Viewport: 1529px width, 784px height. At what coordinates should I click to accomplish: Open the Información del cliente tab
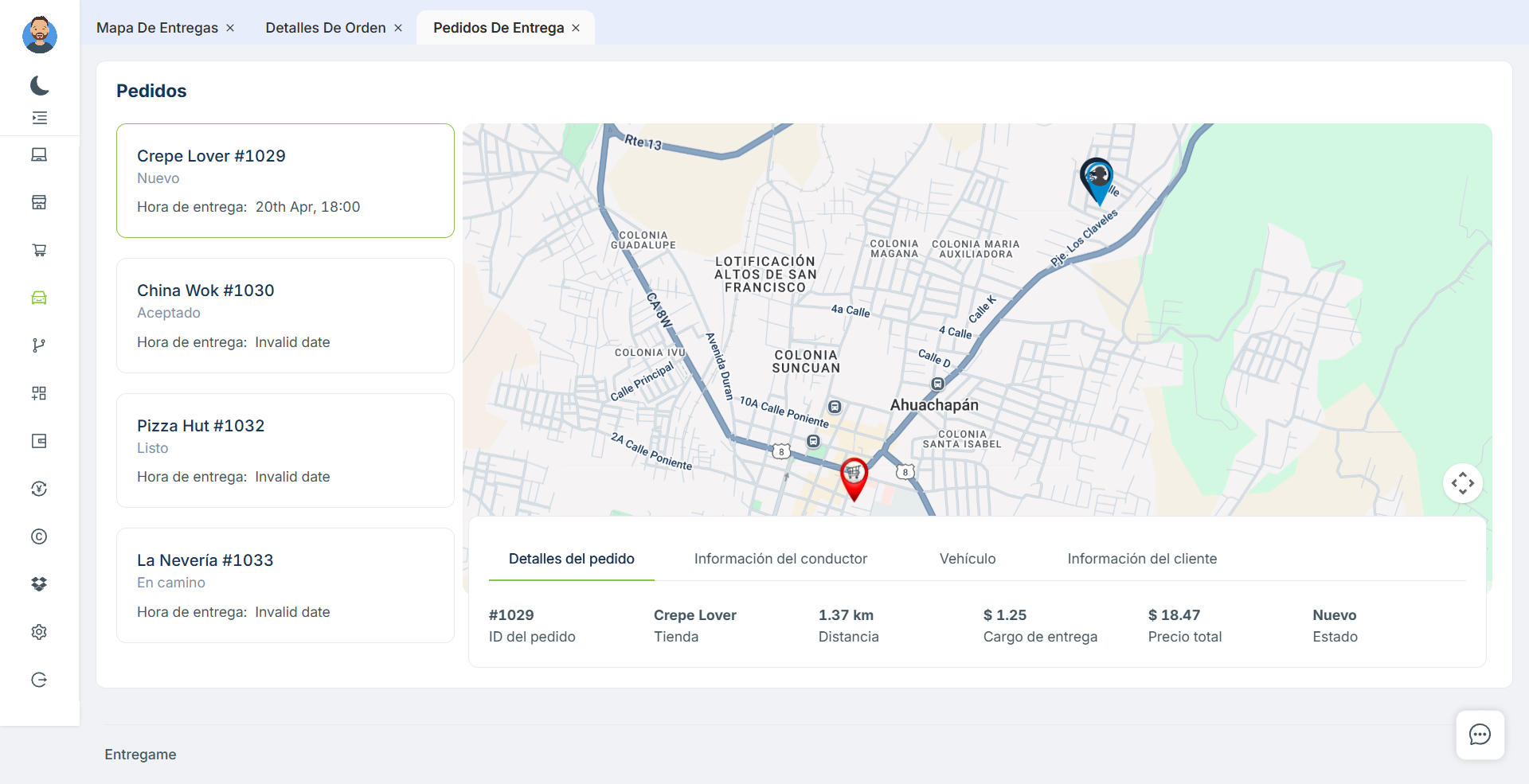(x=1142, y=559)
